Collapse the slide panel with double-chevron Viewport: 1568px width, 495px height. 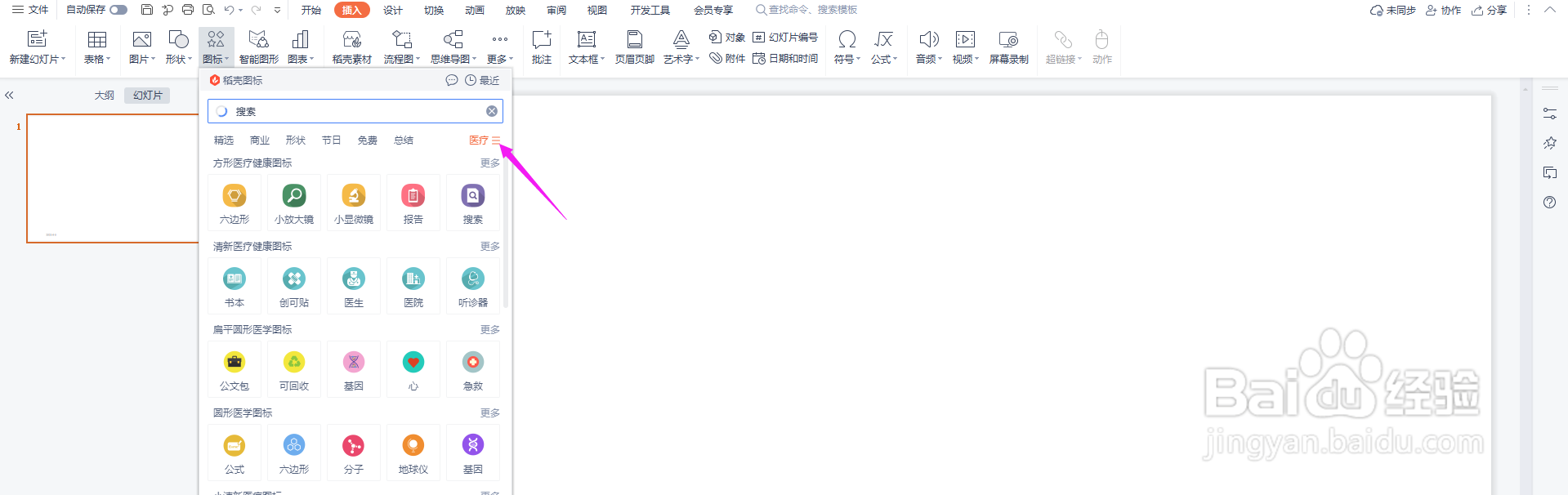(9, 96)
